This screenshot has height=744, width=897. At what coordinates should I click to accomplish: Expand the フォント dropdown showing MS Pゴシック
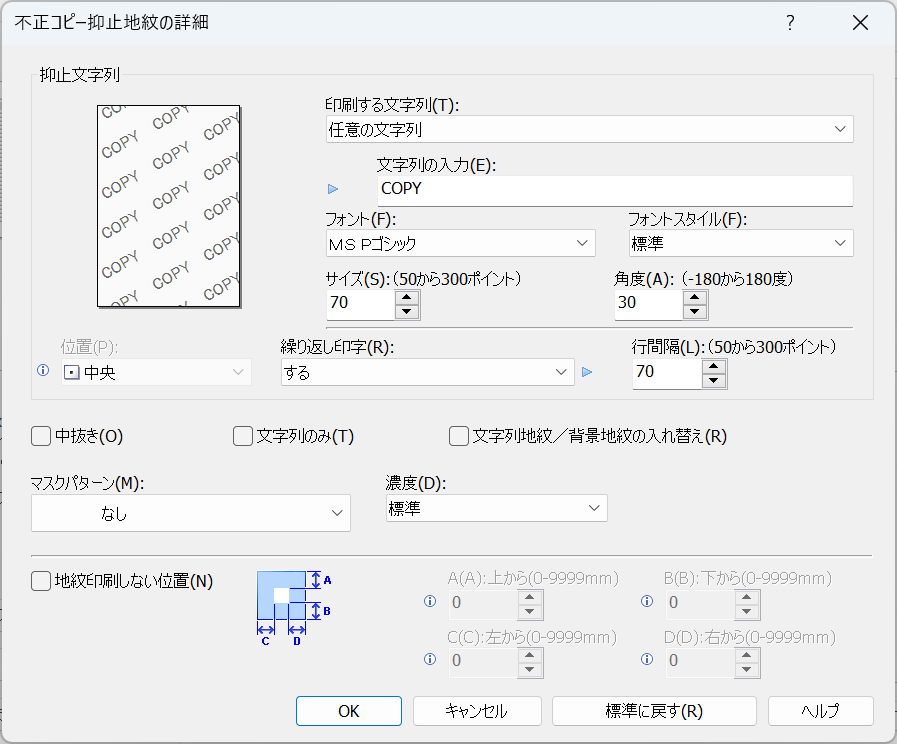[460, 243]
